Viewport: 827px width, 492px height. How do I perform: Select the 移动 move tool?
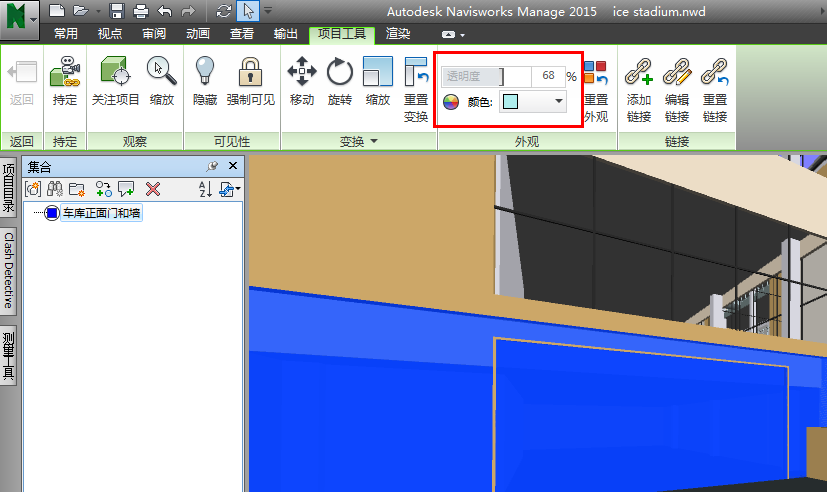coord(302,72)
